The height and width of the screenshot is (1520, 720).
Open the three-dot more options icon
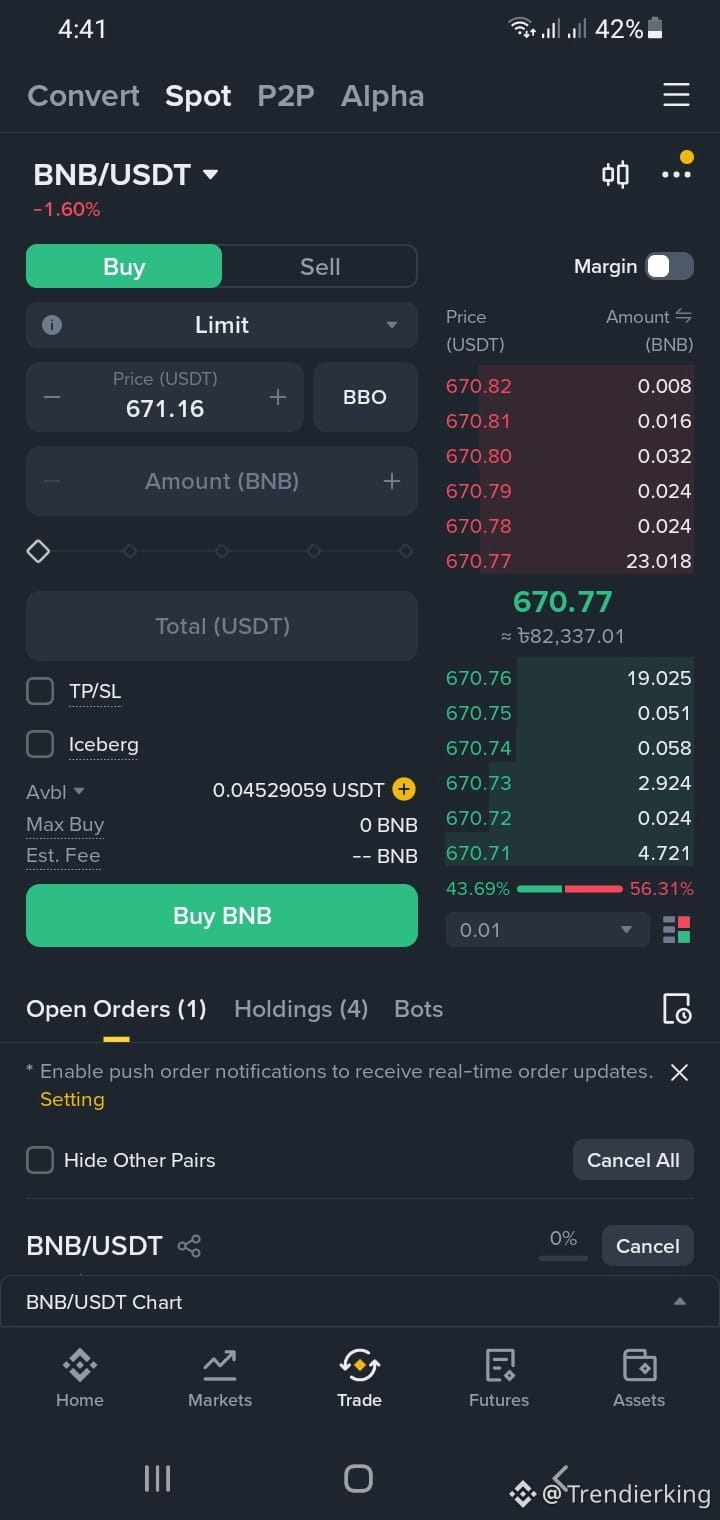(x=676, y=175)
